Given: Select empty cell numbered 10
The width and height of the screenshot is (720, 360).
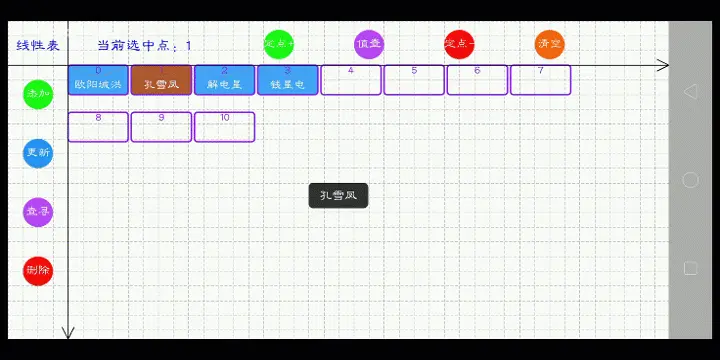Looking at the screenshot, I should [x=225, y=127].
